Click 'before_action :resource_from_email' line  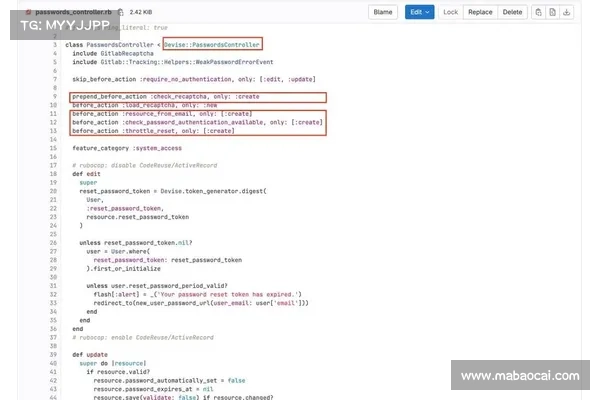coord(162,114)
